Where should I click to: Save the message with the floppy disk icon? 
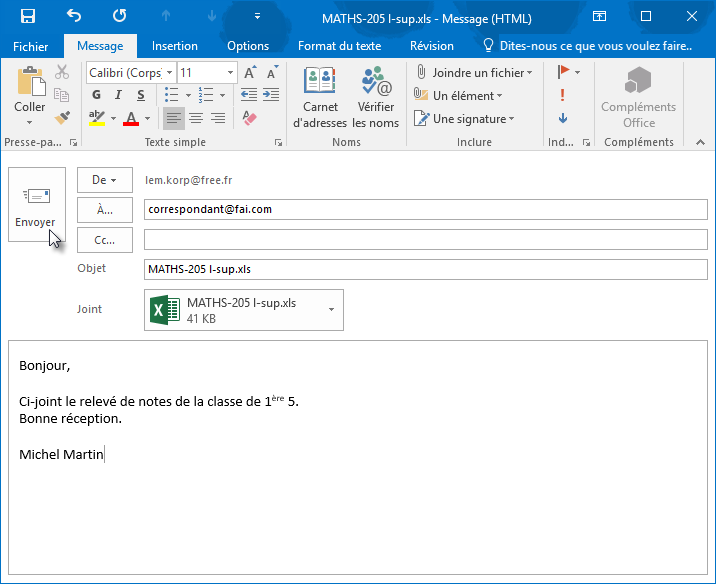28,16
